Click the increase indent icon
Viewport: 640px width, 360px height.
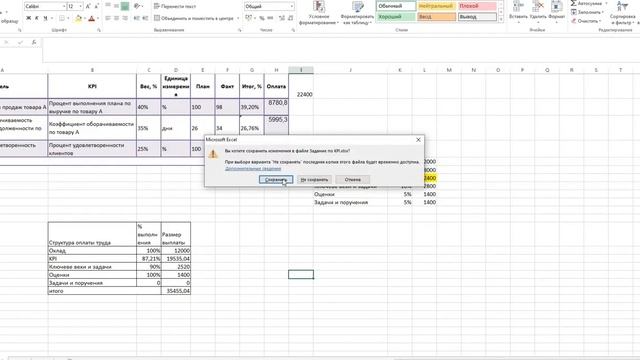145,18
